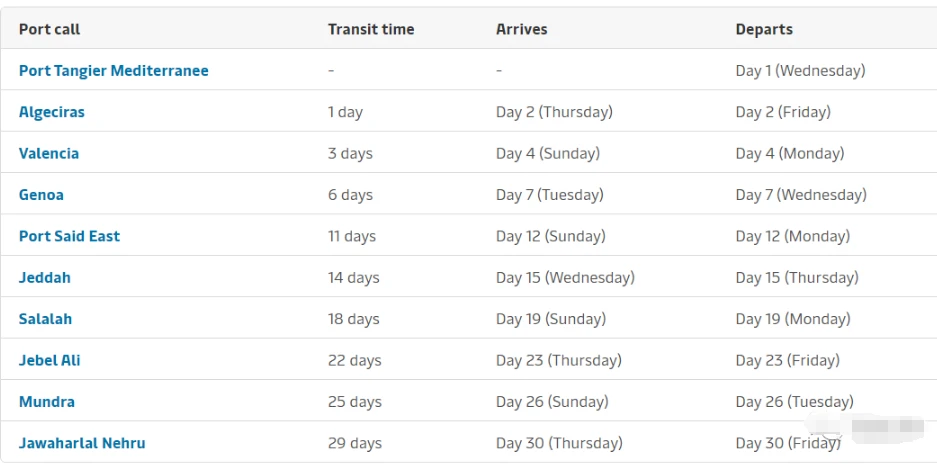Open the Salalah port link
This screenshot has width=937, height=470.
point(45,319)
